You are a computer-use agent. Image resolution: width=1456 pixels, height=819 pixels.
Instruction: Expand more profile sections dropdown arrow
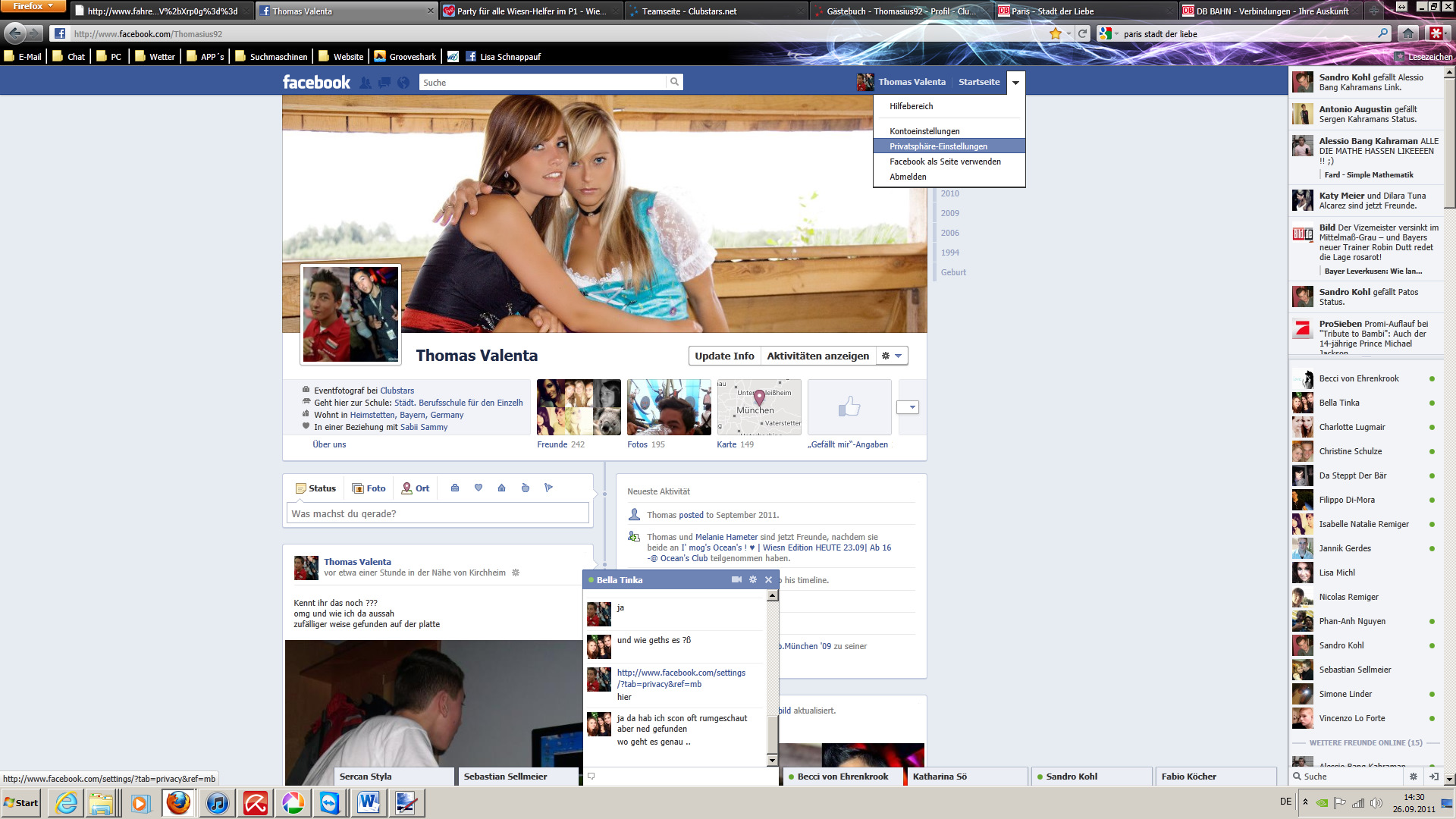(908, 407)
